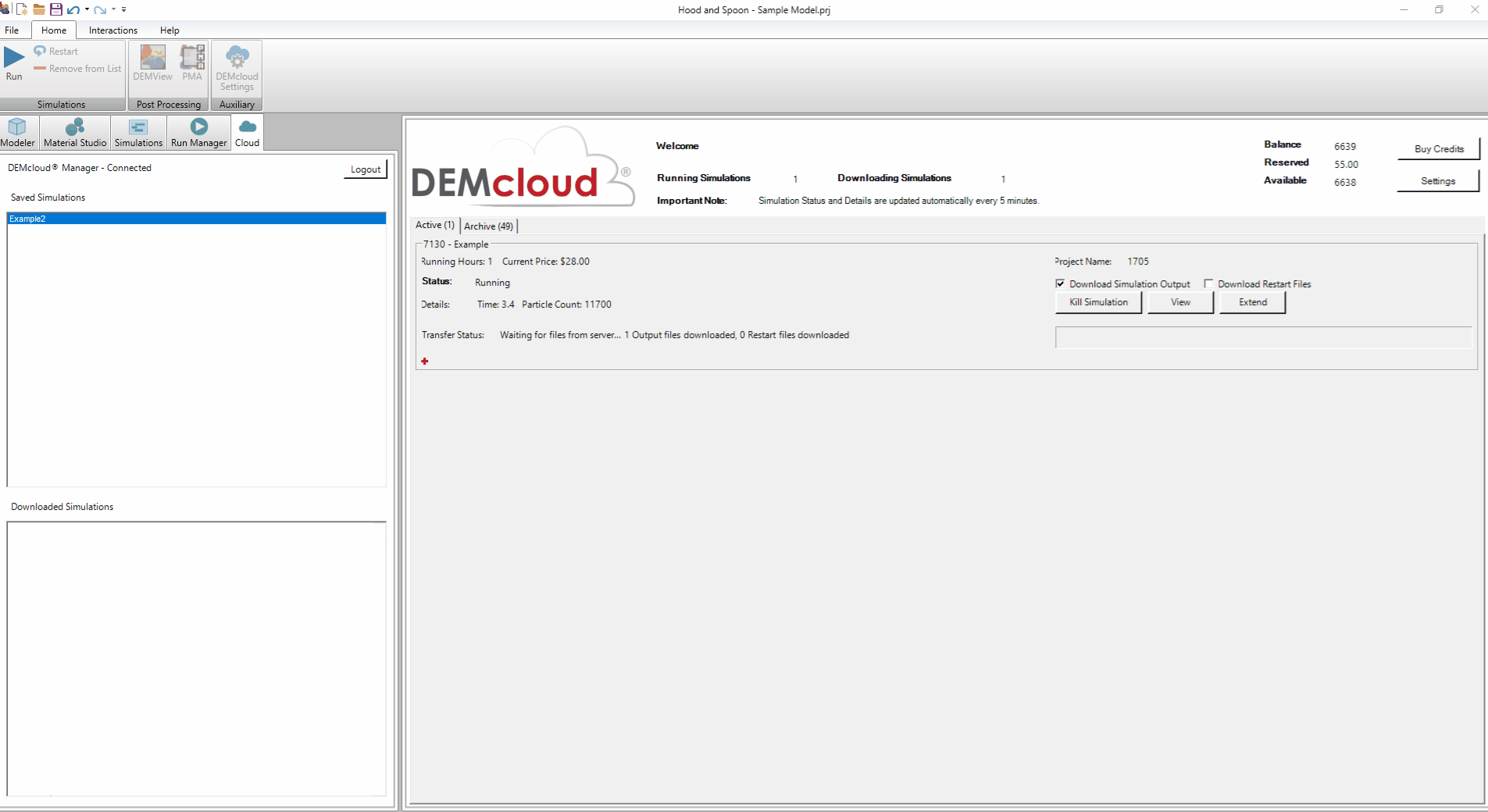
Task: Restore down the application window
Action: pyautogui.click(x=1439, y=9)
